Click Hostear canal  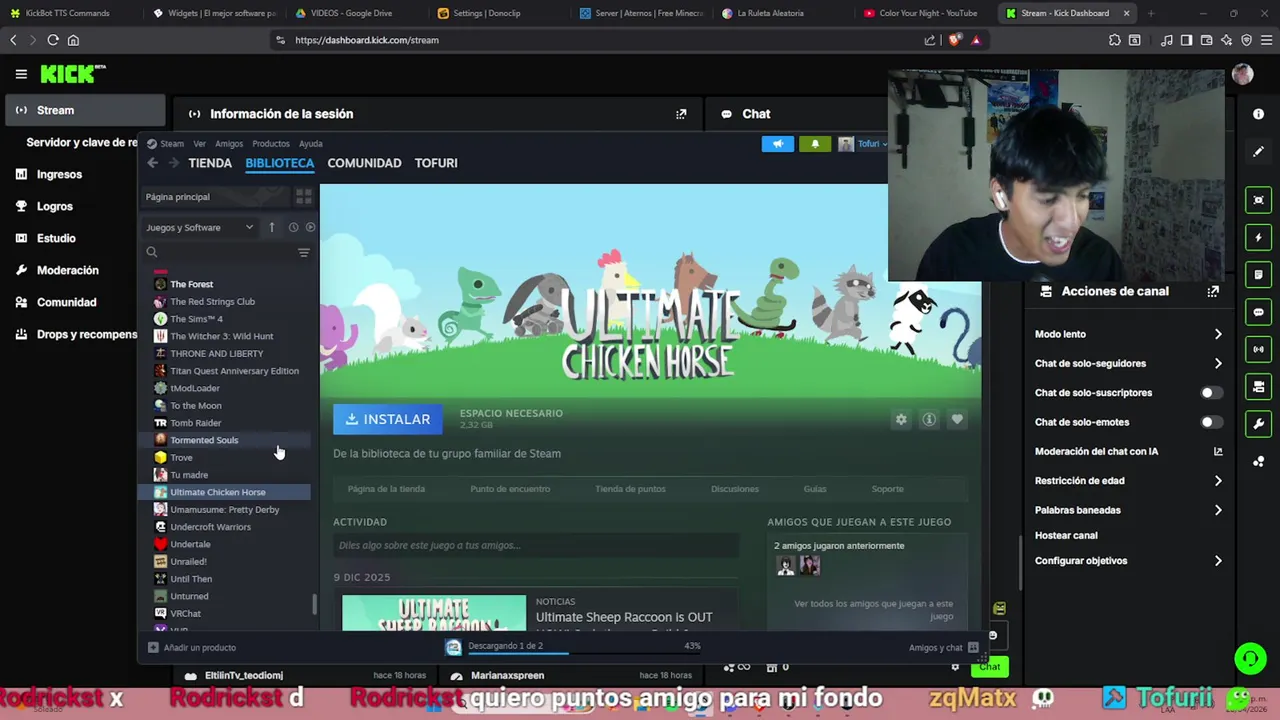pos(1066,536)
